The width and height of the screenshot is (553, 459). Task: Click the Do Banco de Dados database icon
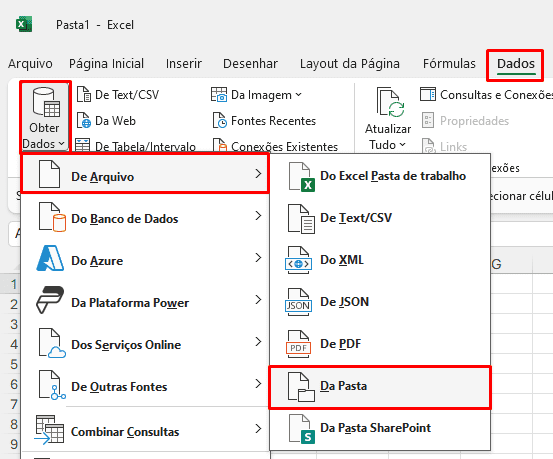click(x=52, y=217)
